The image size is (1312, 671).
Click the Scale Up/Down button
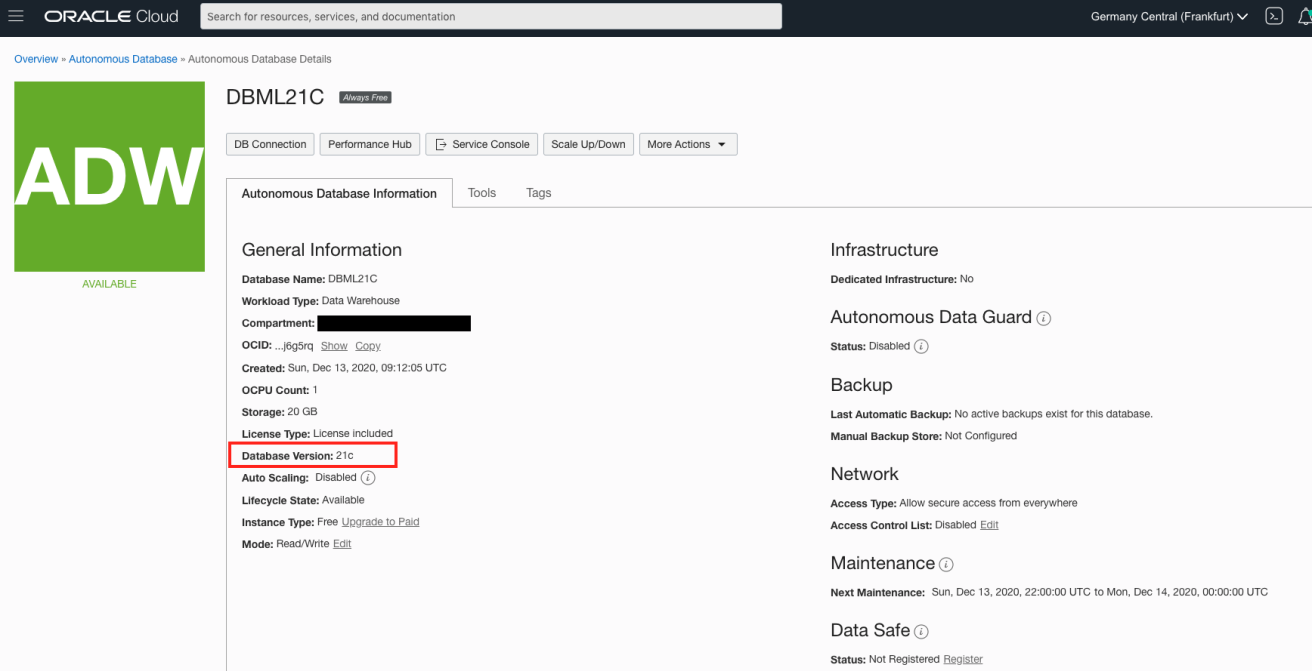pyautogui.click(x=588, y=144)
